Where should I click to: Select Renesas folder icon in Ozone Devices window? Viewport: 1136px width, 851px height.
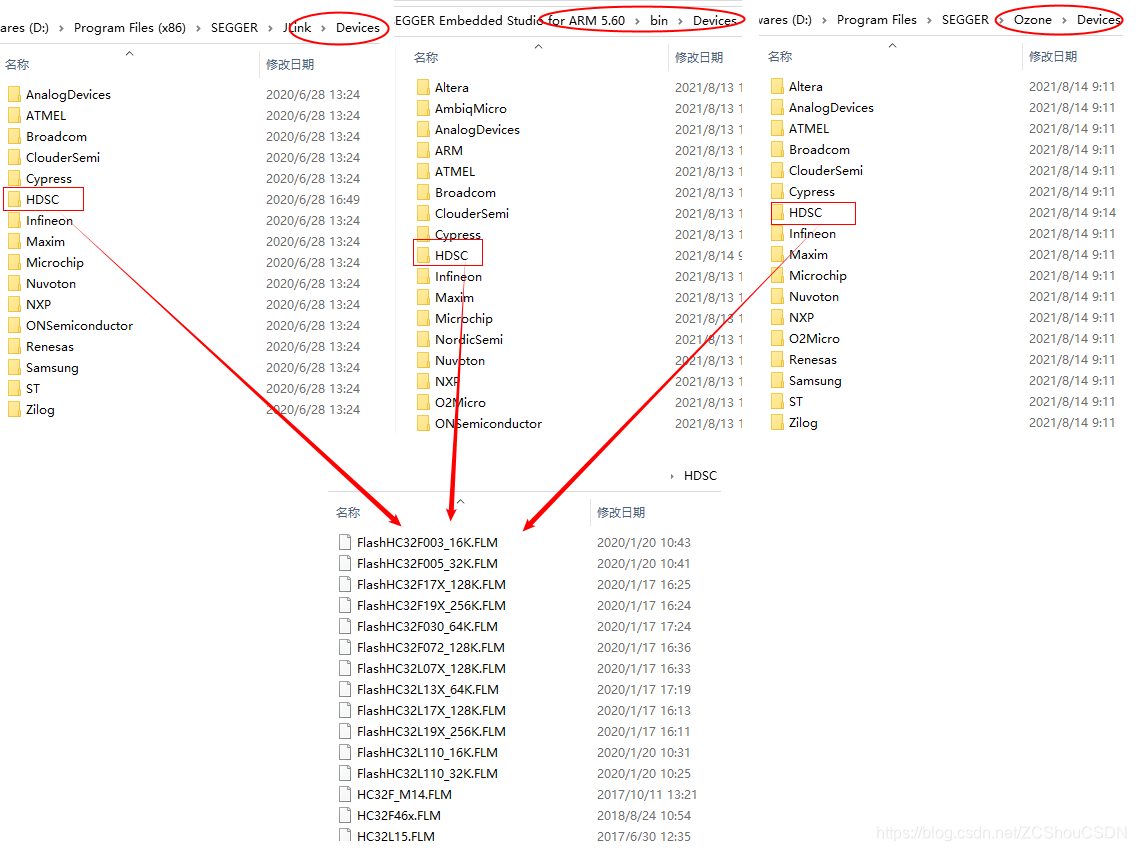[x=777, y=359]
